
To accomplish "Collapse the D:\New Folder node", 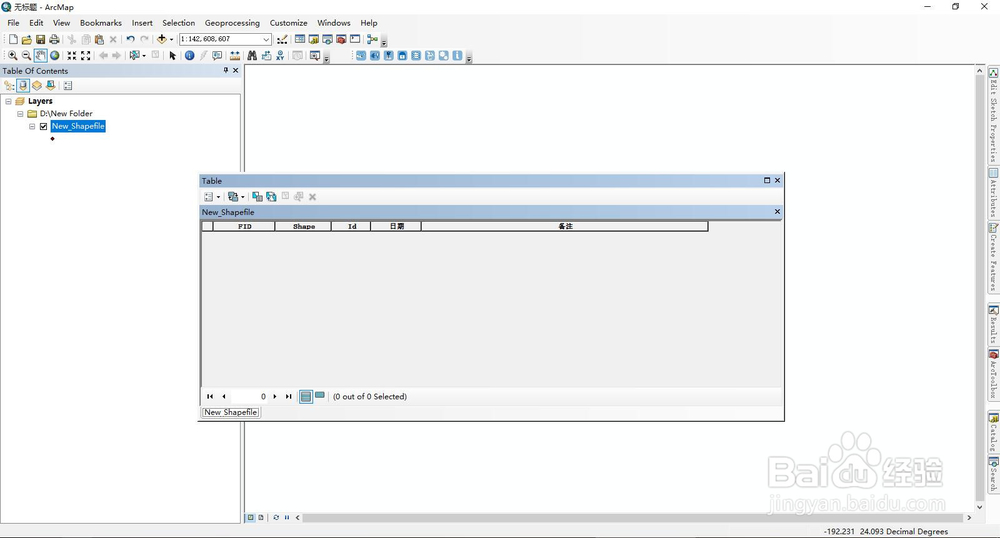I will click(x=20, y=114).
